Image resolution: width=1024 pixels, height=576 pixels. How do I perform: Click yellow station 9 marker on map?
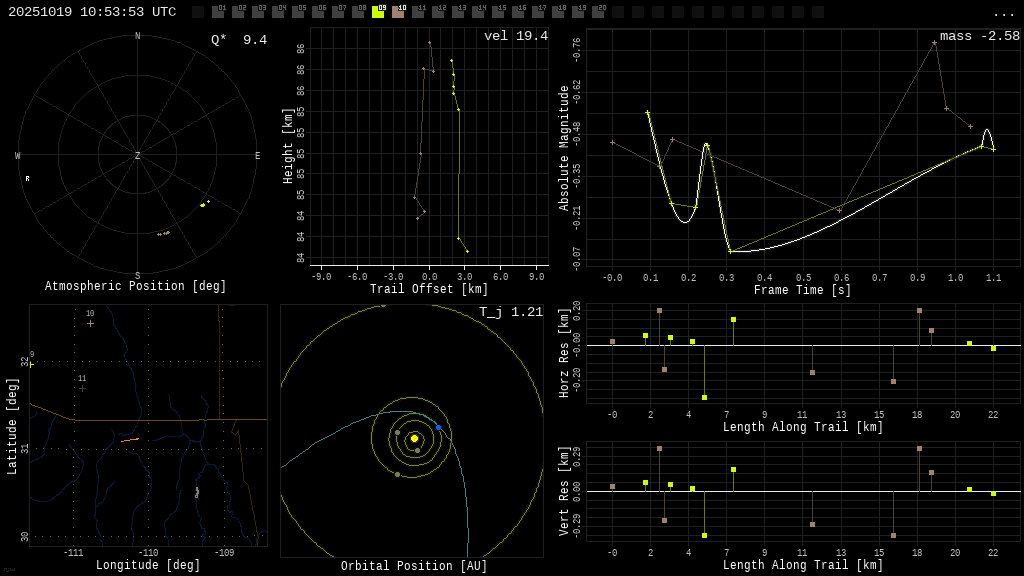click(31, 364)
